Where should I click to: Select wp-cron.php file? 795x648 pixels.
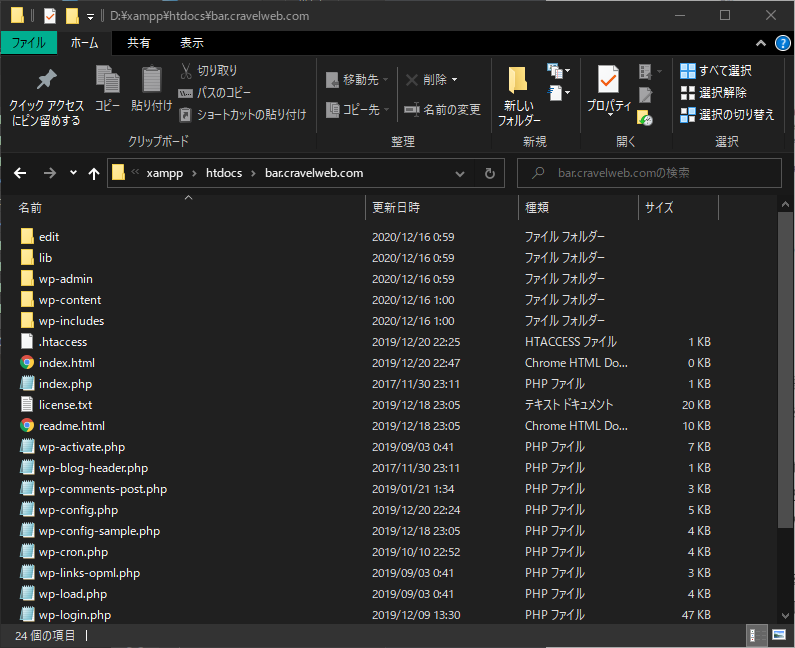click(x=73, y=552)
